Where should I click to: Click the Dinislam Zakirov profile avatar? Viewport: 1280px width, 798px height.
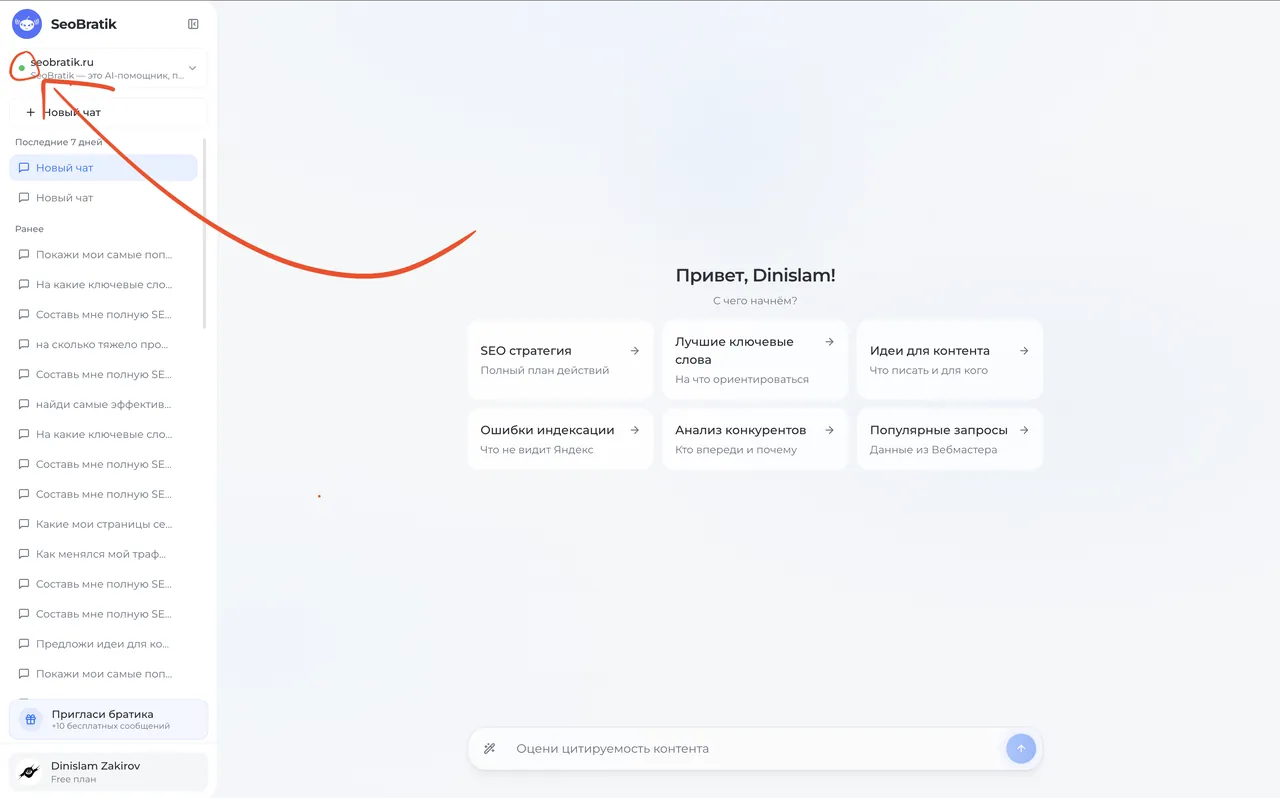[x=30, y=771]
